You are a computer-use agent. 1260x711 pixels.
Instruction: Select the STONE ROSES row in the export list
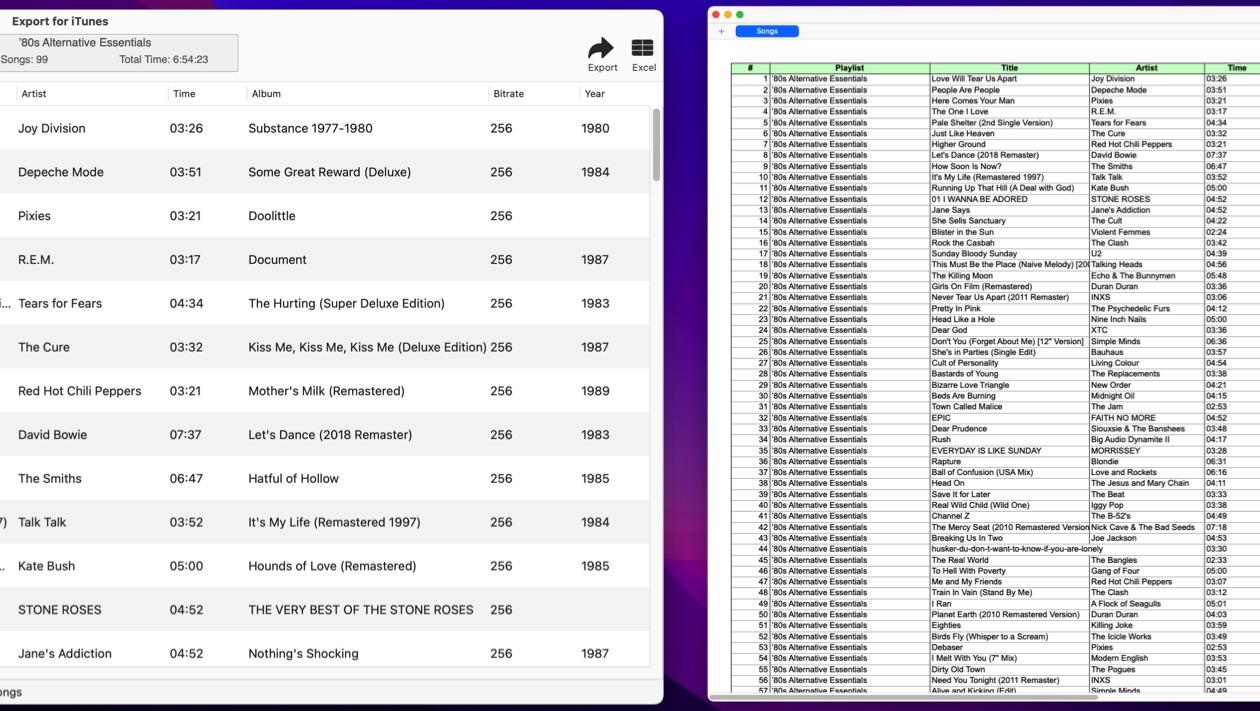[x=325, y=610]
